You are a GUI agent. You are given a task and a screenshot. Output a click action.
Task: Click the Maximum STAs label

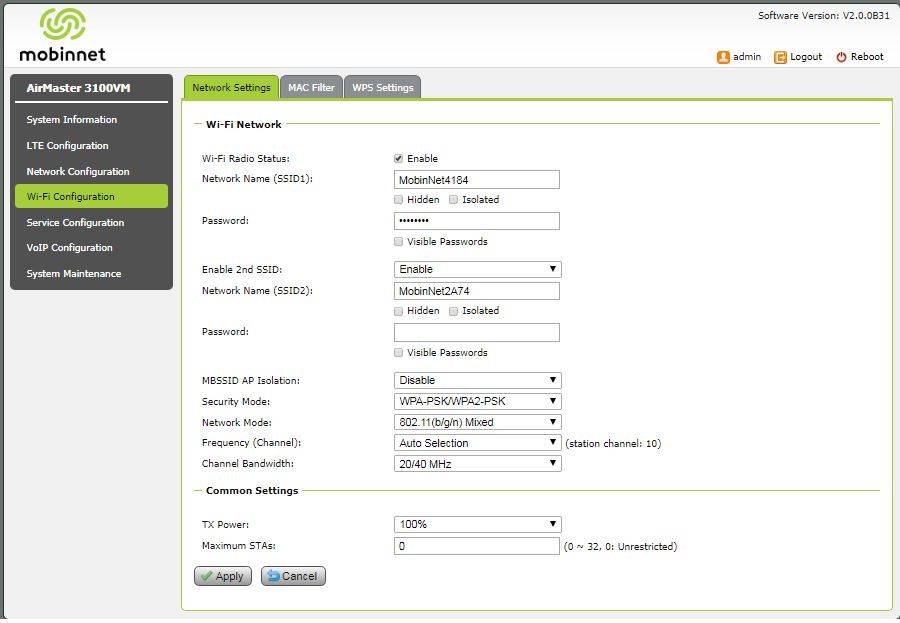click(239, 545)
